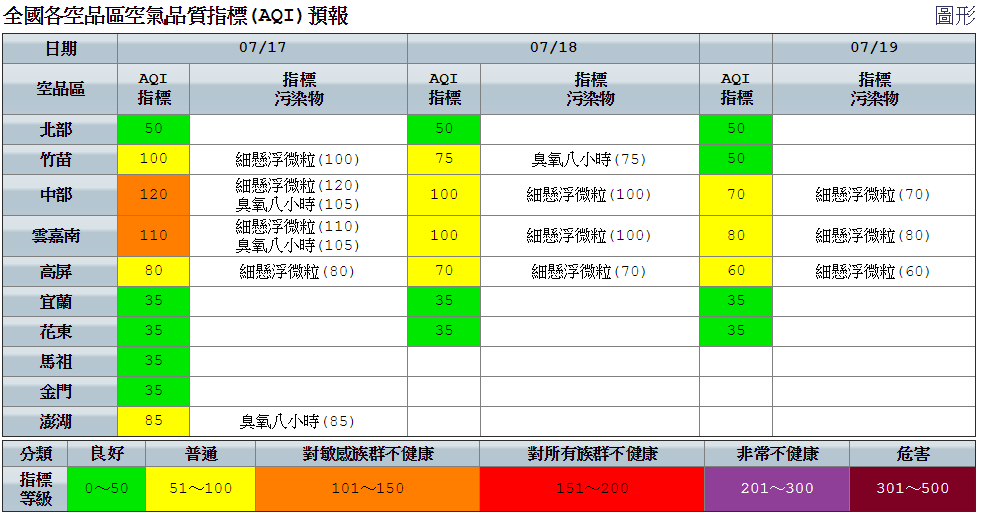The image size is (982, 514).
Task: Click the page title 全國各空品區空氣品質指標(AQI)預報
Action: [175, 16]
